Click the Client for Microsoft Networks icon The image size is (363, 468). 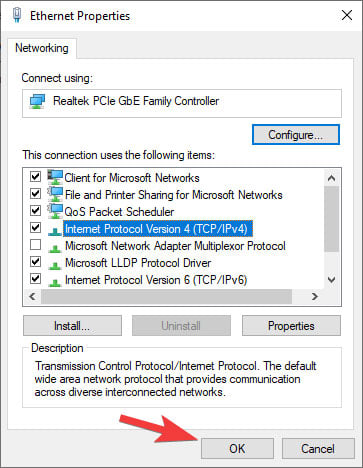55,177
